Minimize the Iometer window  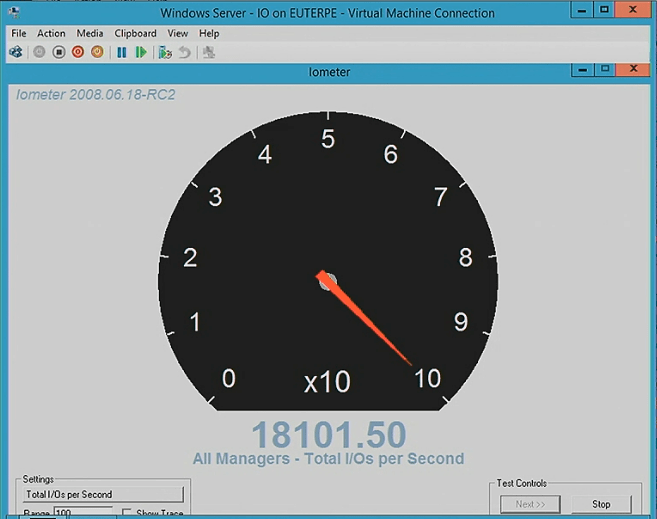tap(582, 70)
